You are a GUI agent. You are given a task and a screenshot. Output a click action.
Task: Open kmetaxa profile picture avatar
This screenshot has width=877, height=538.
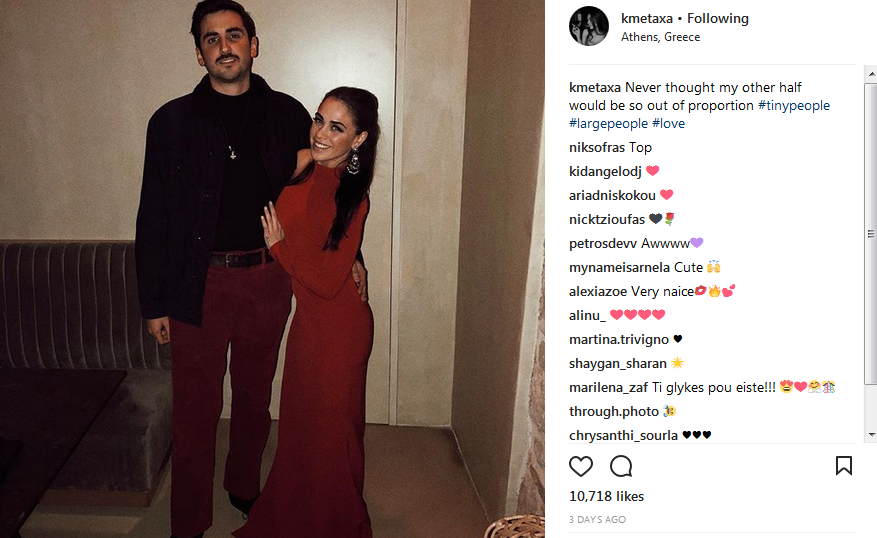tap(588, 26)
